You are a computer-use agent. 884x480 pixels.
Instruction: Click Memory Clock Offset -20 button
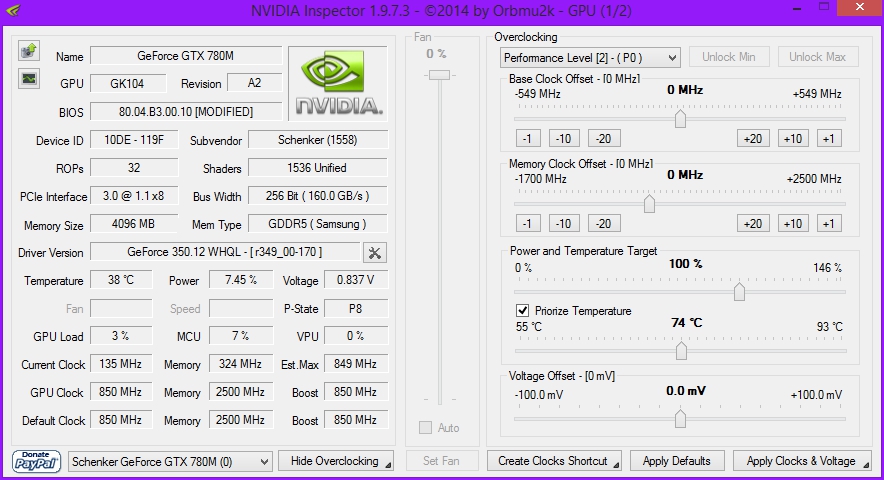pos(604,224)
